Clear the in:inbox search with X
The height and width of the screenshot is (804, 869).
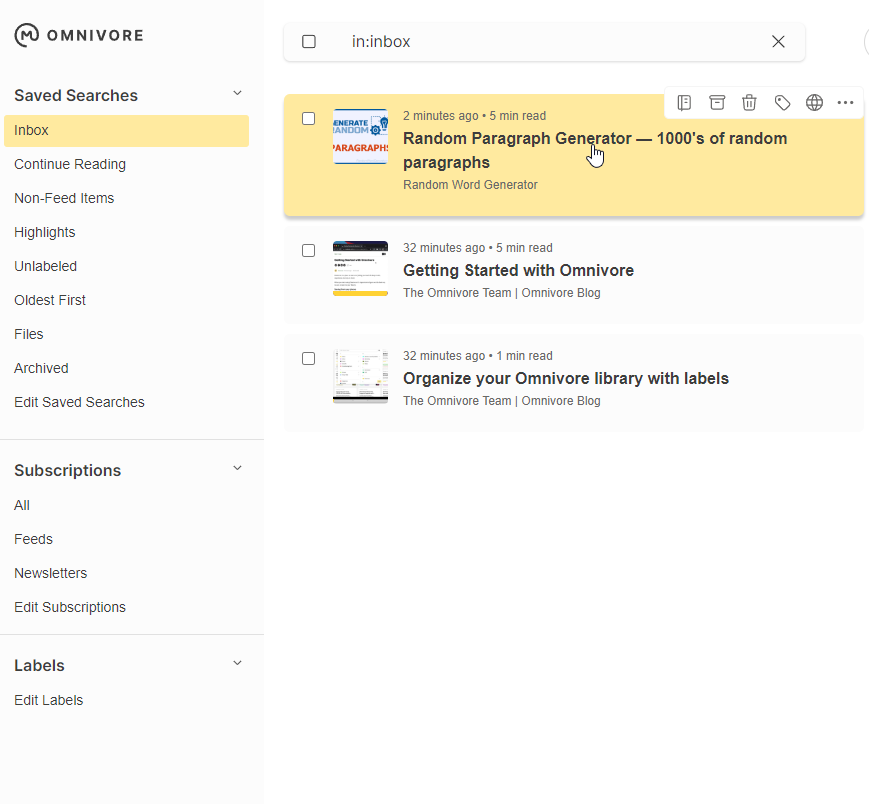tap(778, 41)
